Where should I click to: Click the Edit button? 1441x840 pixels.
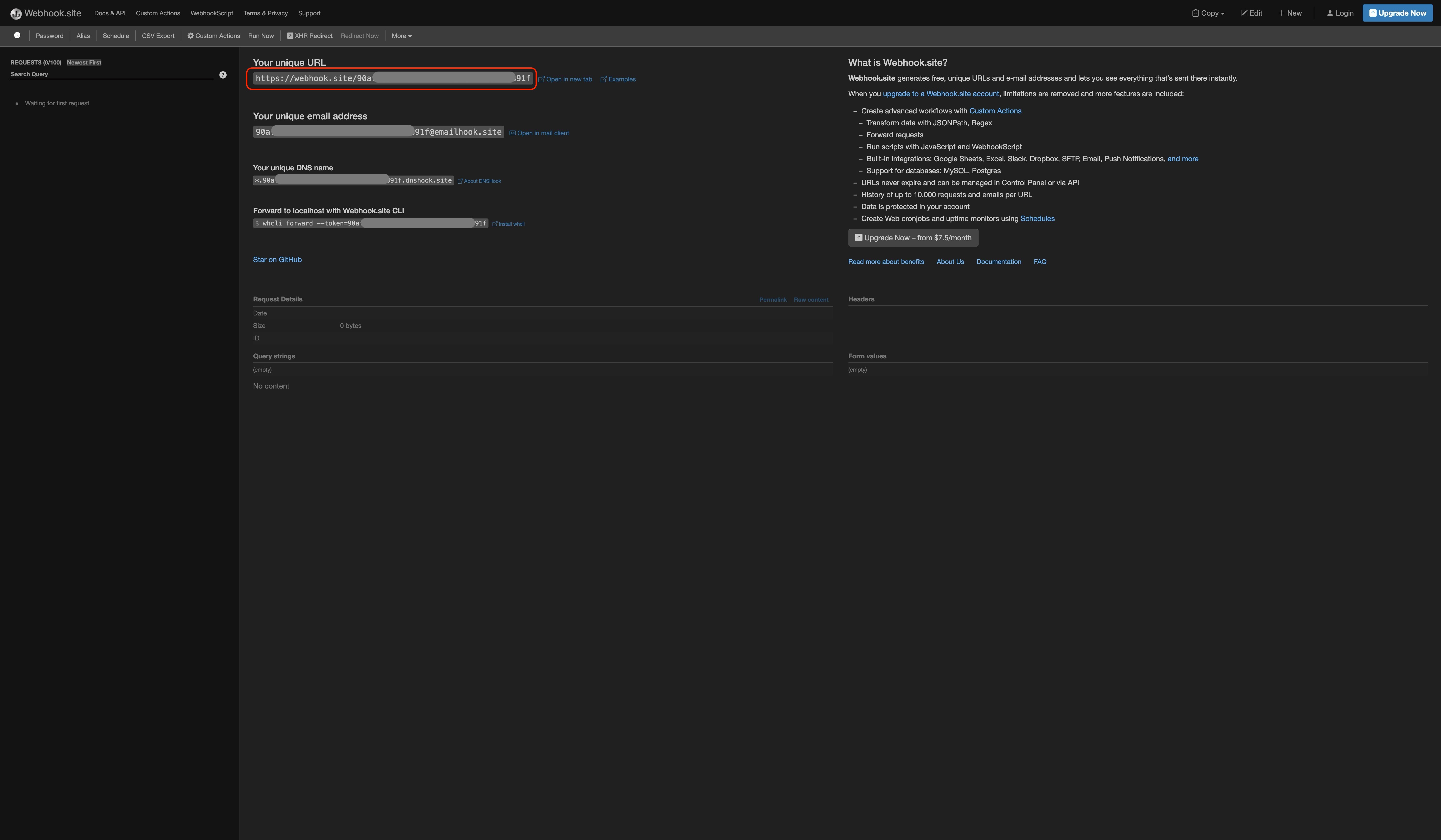[x=1252, y=13]
